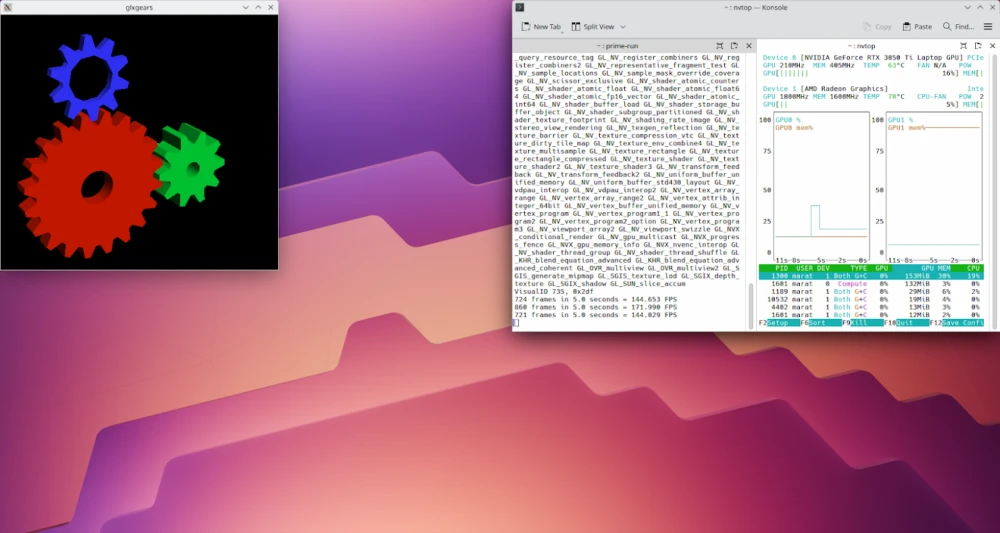Click the Konsole app icon in titlebar
This screenshot has height=533, width=1000.
[x=520, y=7]
